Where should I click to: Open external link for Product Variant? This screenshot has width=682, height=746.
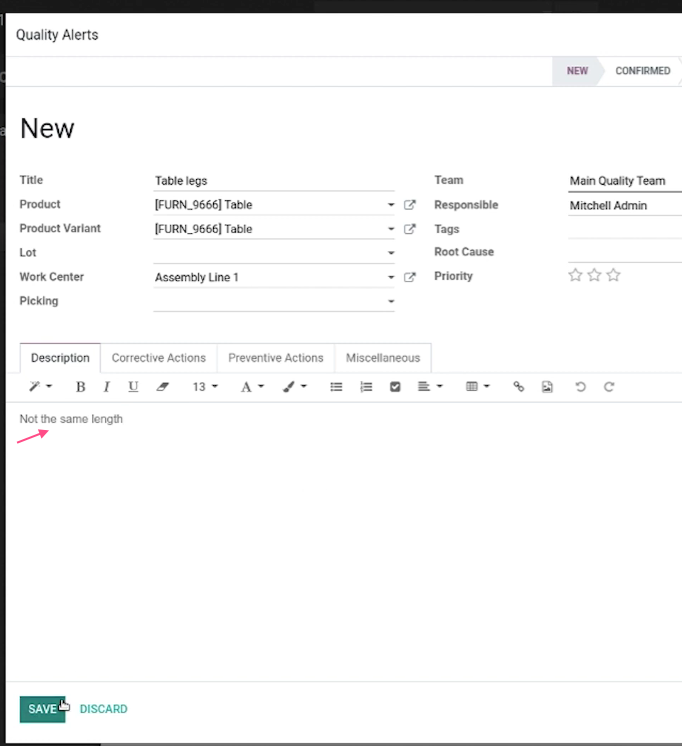(409, 229)
